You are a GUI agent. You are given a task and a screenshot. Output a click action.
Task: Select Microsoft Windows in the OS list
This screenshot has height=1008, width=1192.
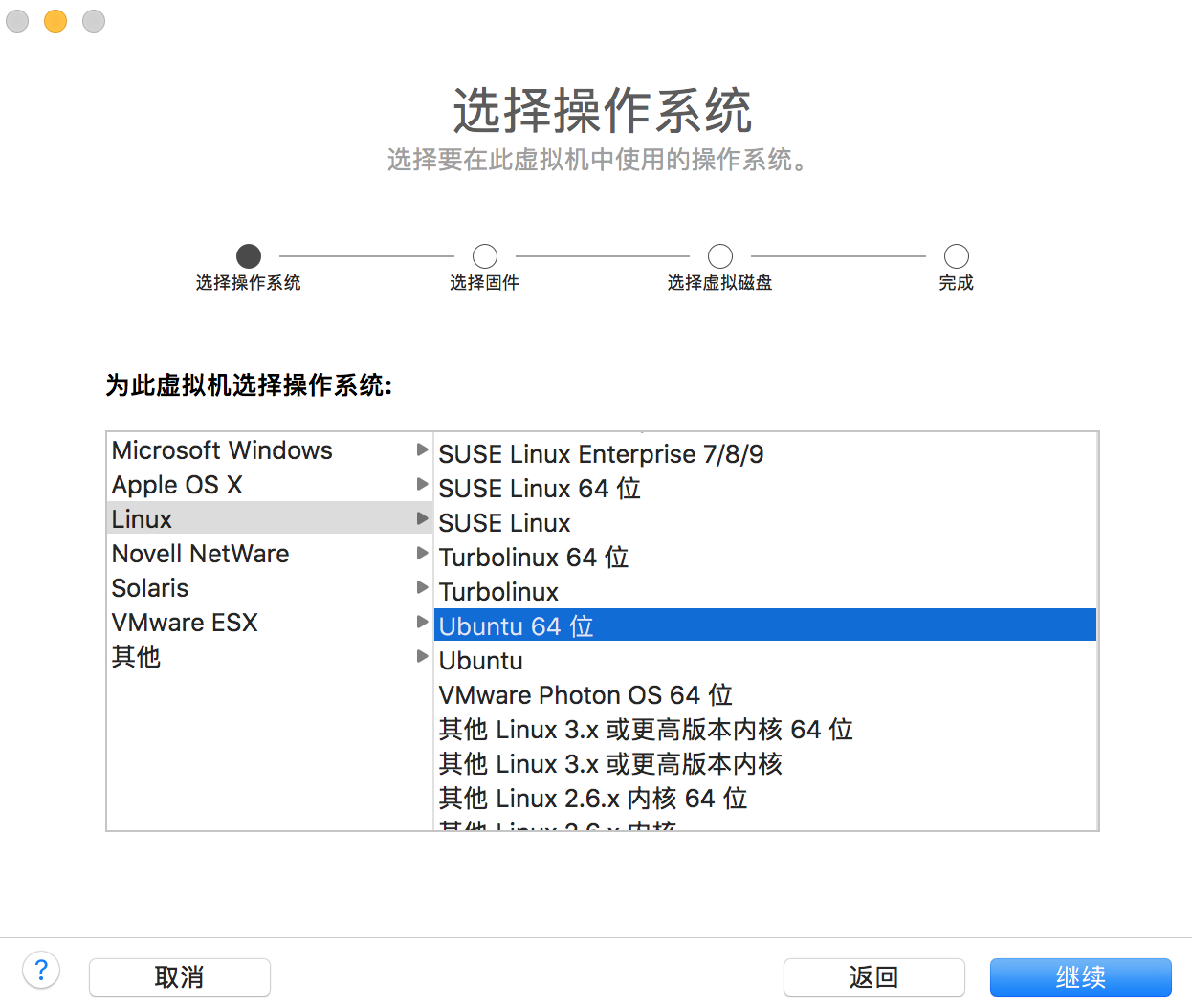tap(270, 450)
